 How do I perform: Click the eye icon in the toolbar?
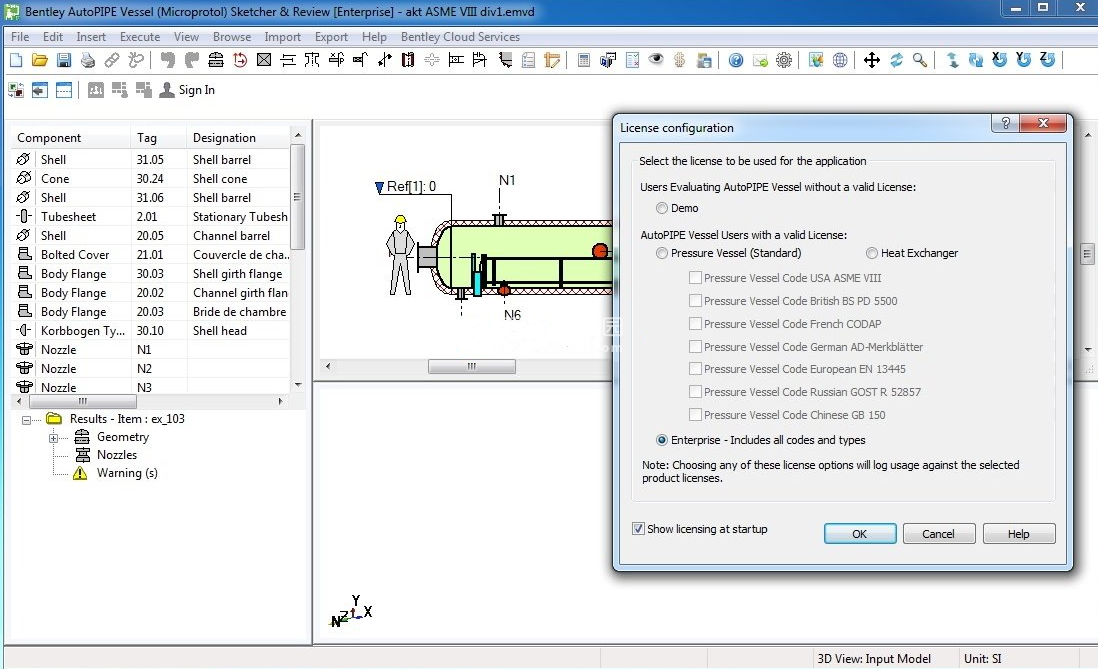pos(655,60)
